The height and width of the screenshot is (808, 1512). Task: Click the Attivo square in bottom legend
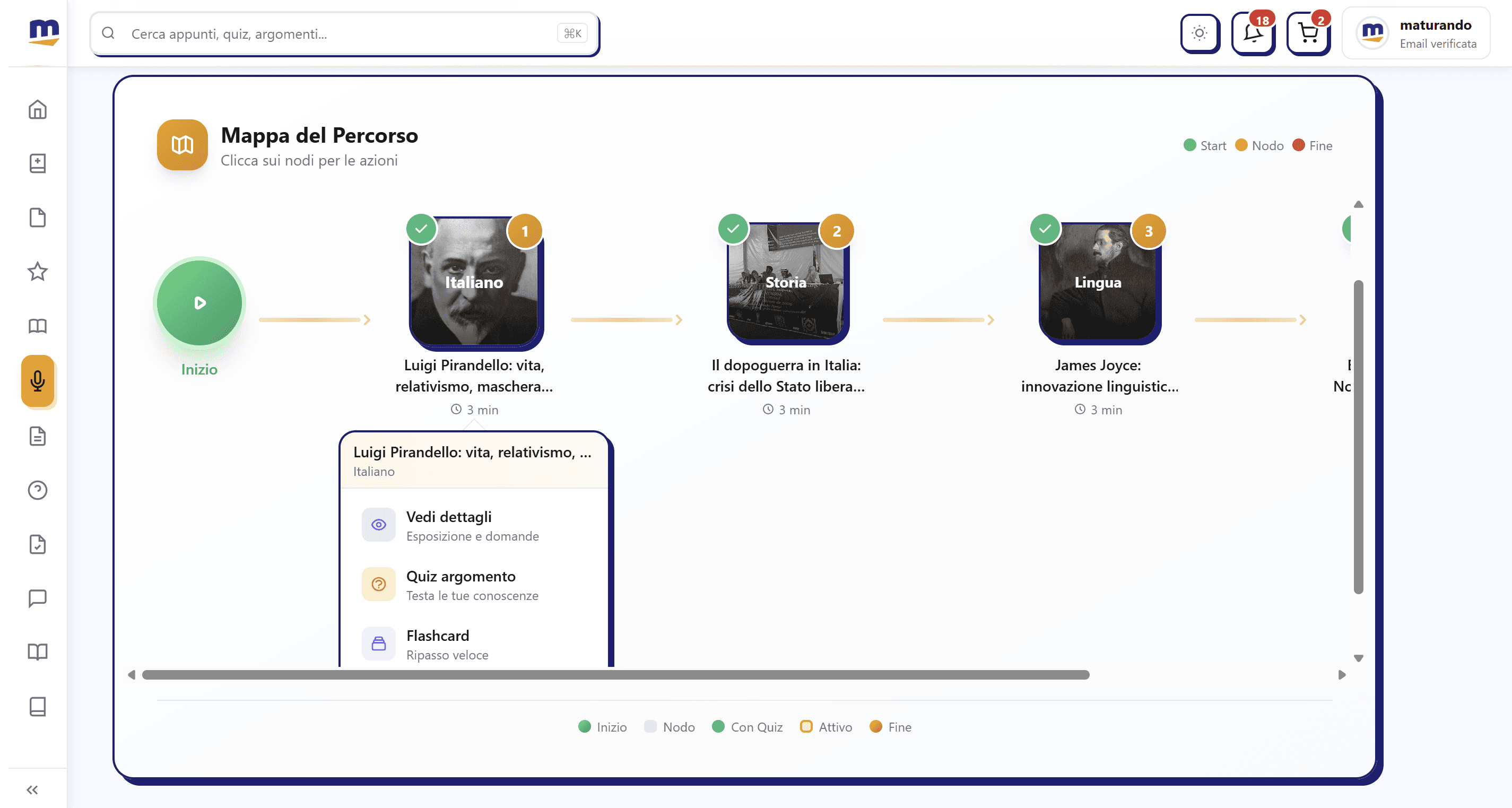pos(806,726)
